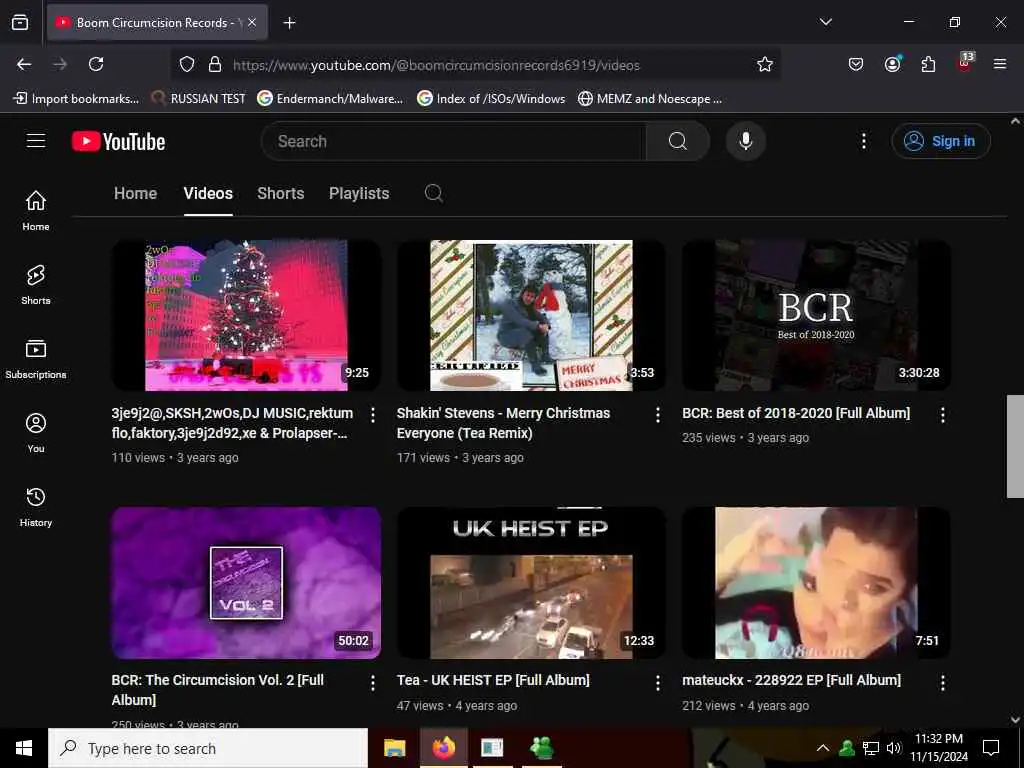Open the You section in sidebar
The image size is (1024, 768).
(36, 432)
